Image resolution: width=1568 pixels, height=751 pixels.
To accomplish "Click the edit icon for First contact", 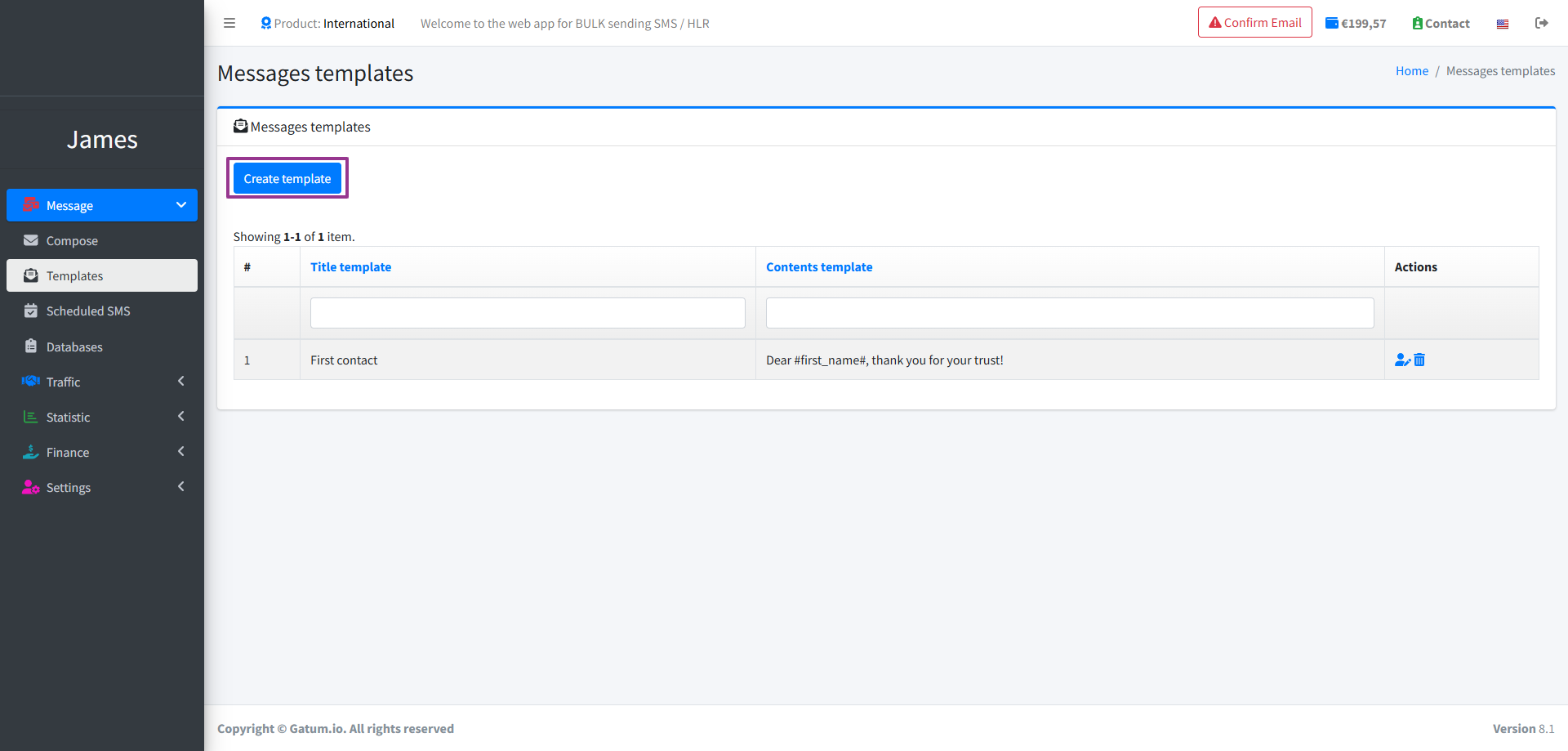I will 1402,360.
